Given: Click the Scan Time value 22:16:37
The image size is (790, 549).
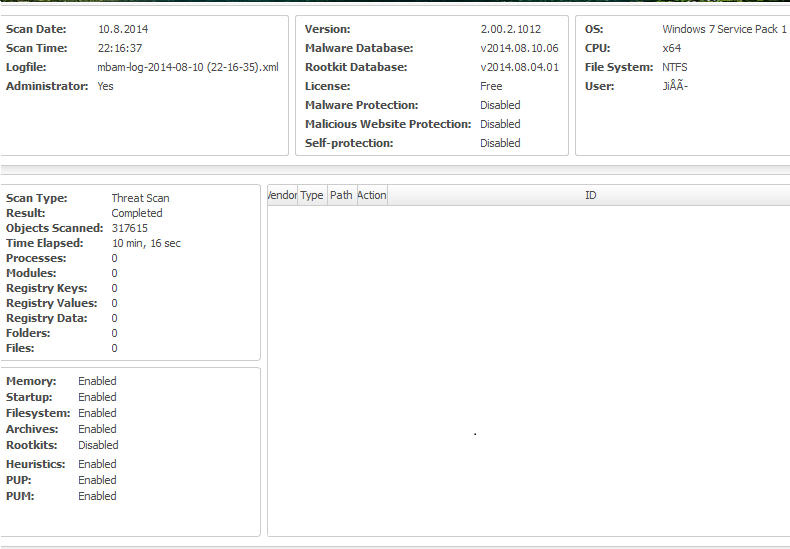Looking at the screenshot, I should [120, 48].
